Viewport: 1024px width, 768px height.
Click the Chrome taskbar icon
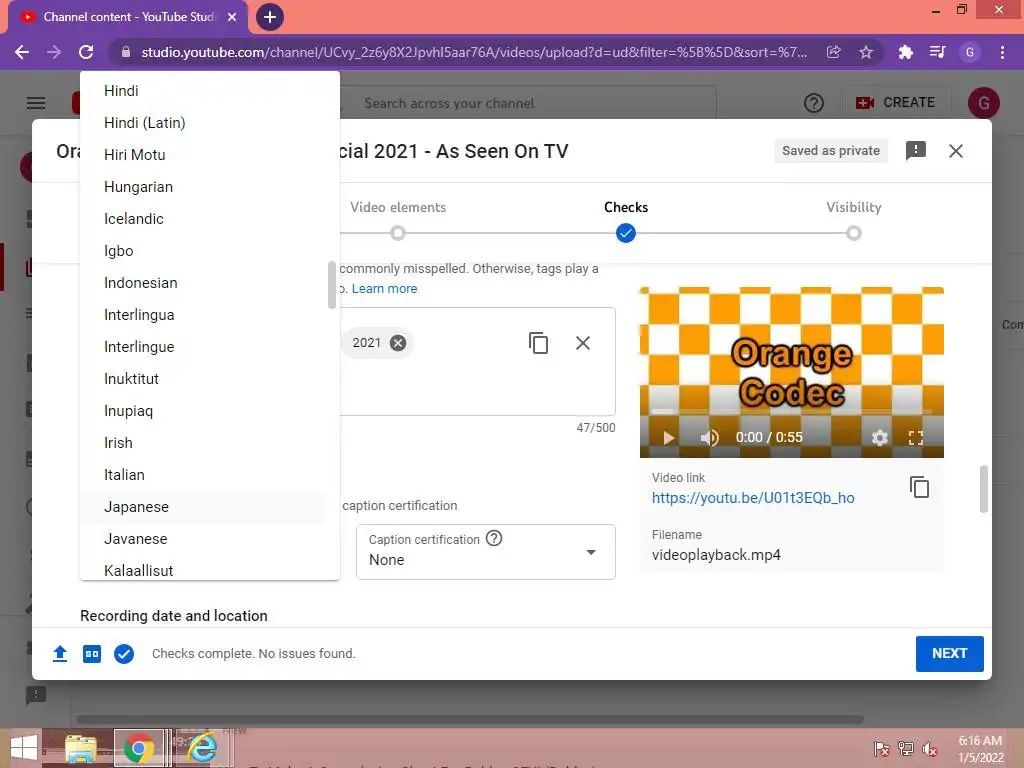[x=139, y=748]
